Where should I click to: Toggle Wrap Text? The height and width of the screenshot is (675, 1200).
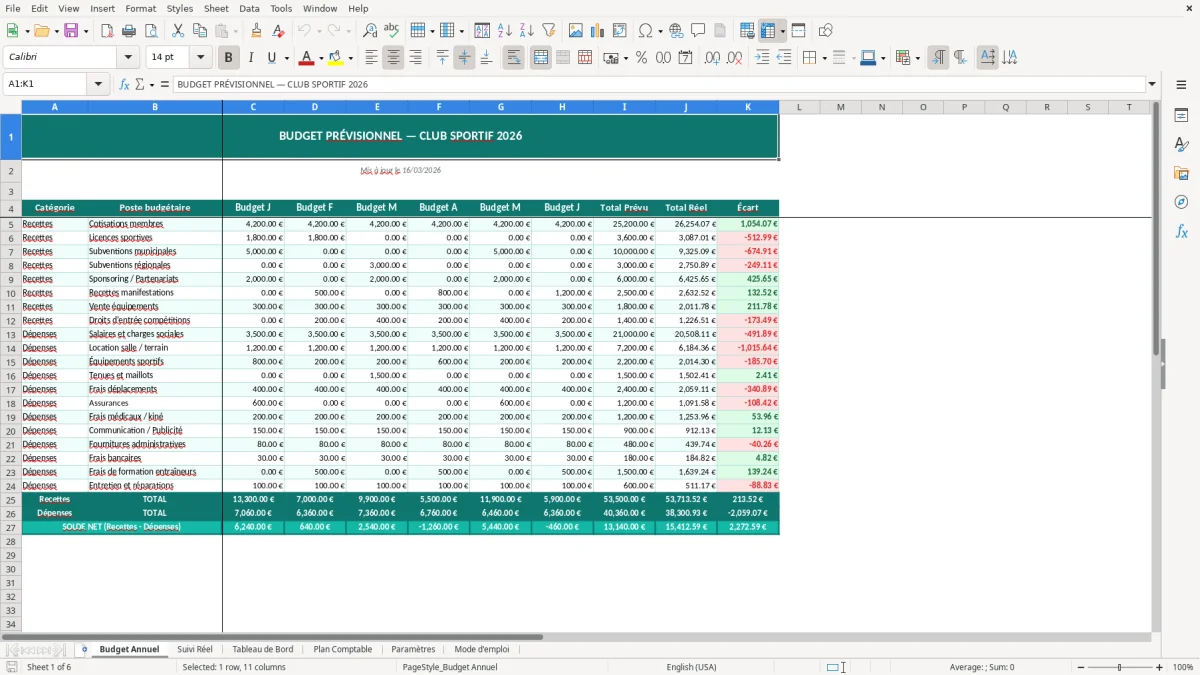point(513,58)
